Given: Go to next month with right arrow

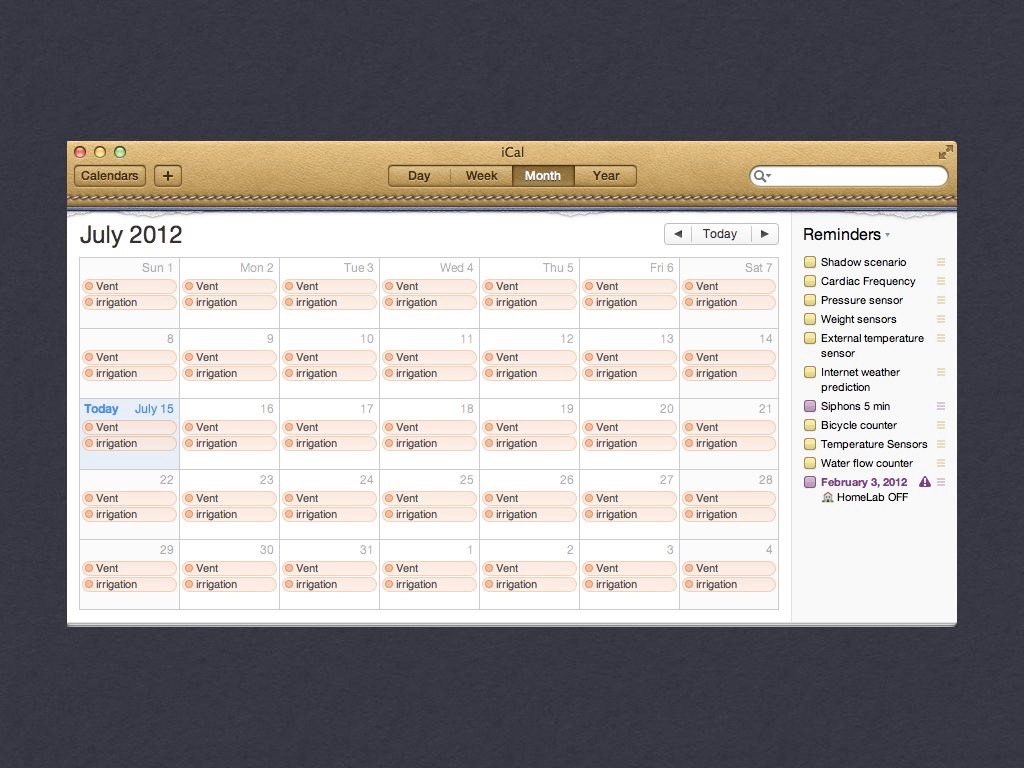Looking at the screenshot, I should click(x=765, y=234).
